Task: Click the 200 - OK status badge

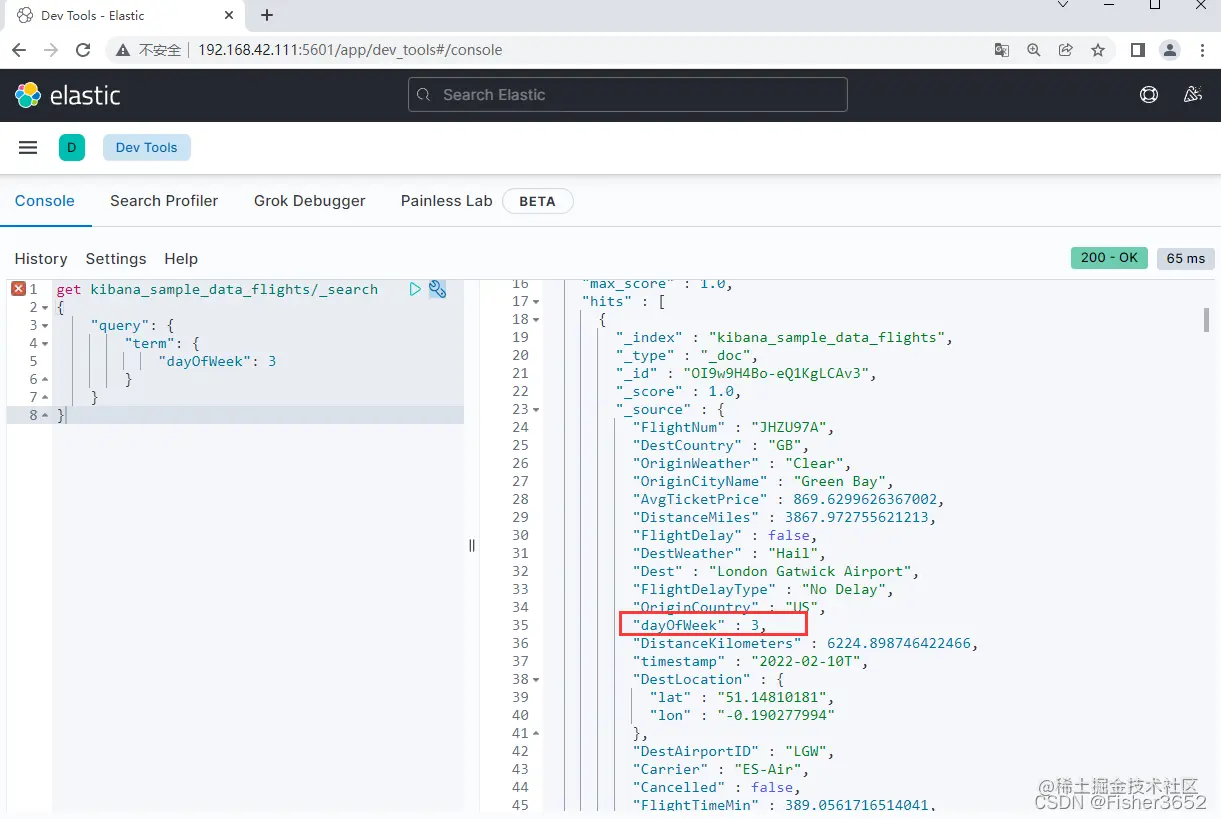Action: click(x=1109, y=258)
